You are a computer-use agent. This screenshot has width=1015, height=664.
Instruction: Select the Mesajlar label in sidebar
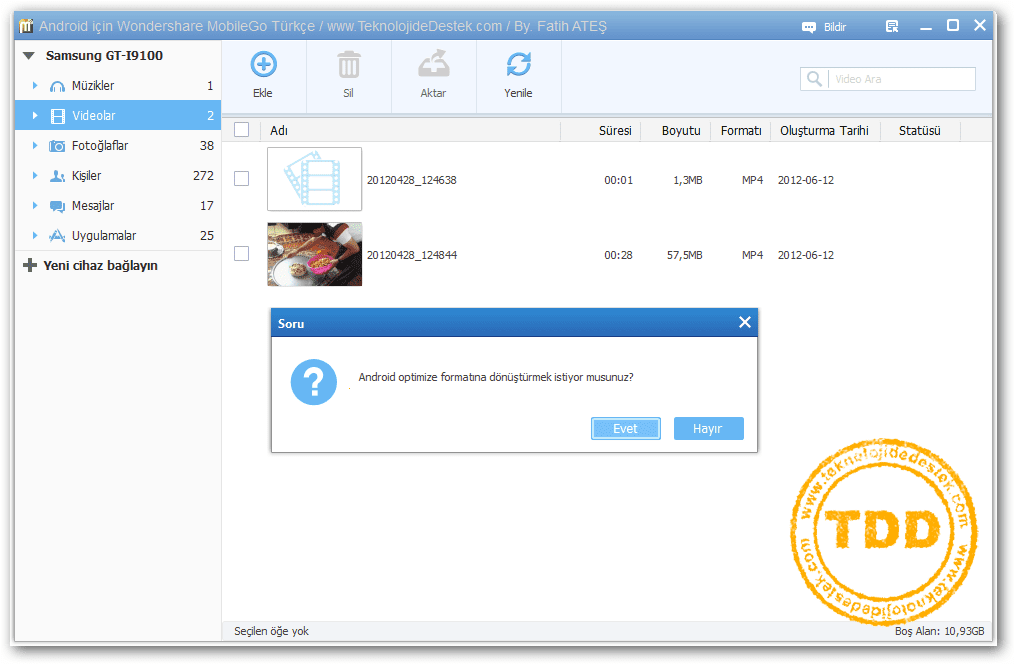tap(93, 205)
